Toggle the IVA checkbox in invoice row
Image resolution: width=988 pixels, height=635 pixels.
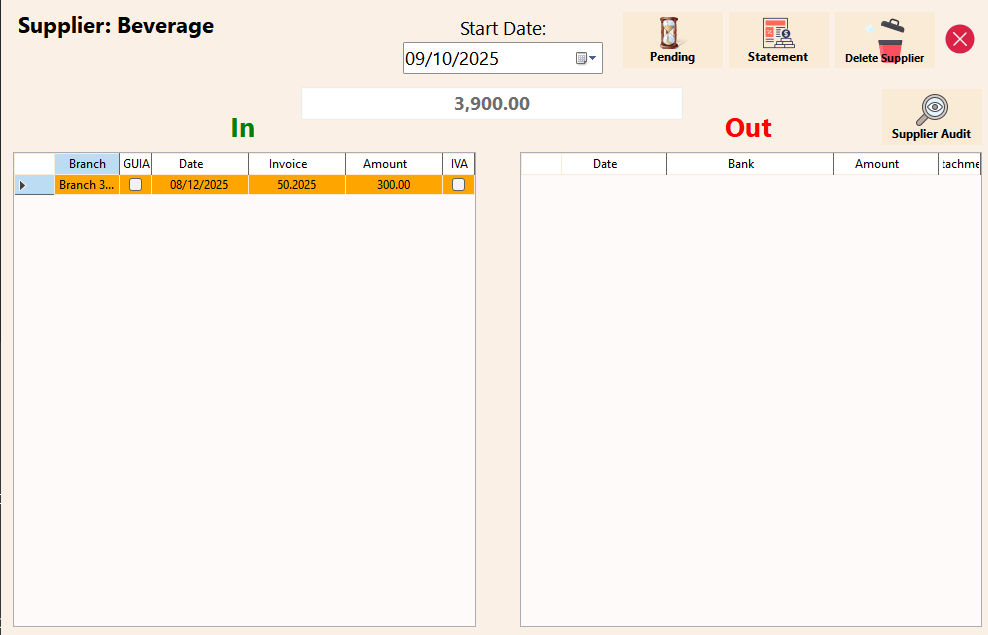tap(458, 185)
